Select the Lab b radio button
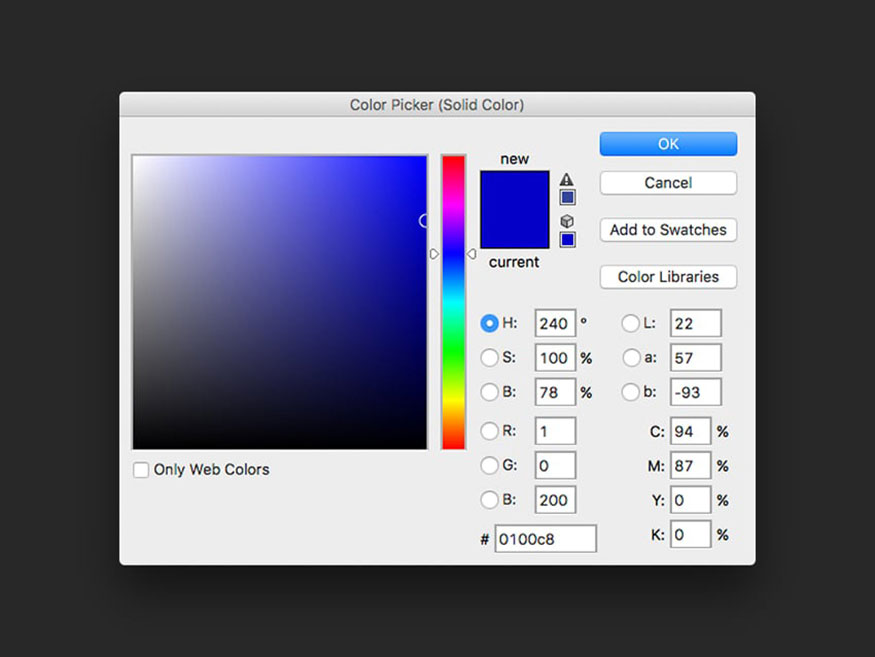The width and height of the screenshot is (875, 657). click(x=631, y=392)
